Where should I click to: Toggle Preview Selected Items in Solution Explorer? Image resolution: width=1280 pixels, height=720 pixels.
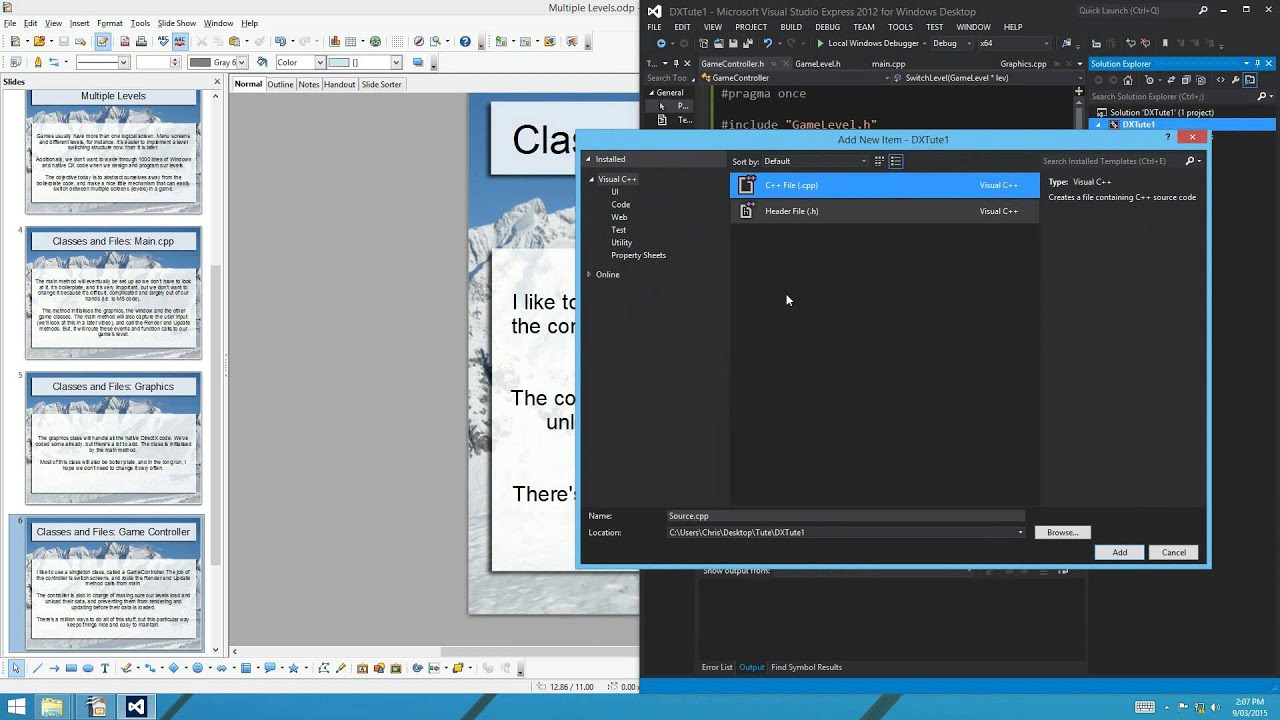click(1250, 80)
